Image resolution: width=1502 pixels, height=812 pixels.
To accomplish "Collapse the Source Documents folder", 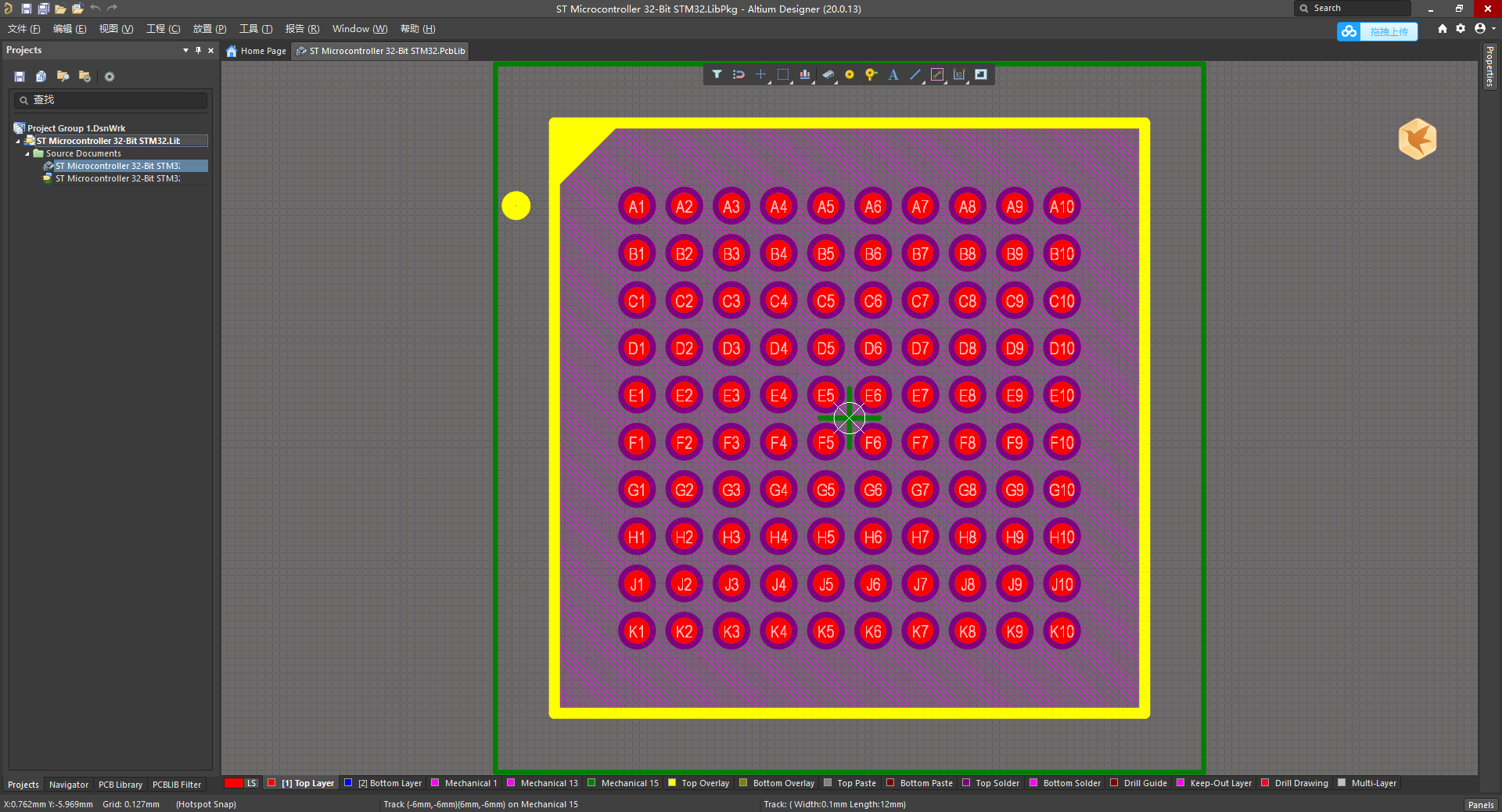I will pyautogui.click(x=27, y=154).
